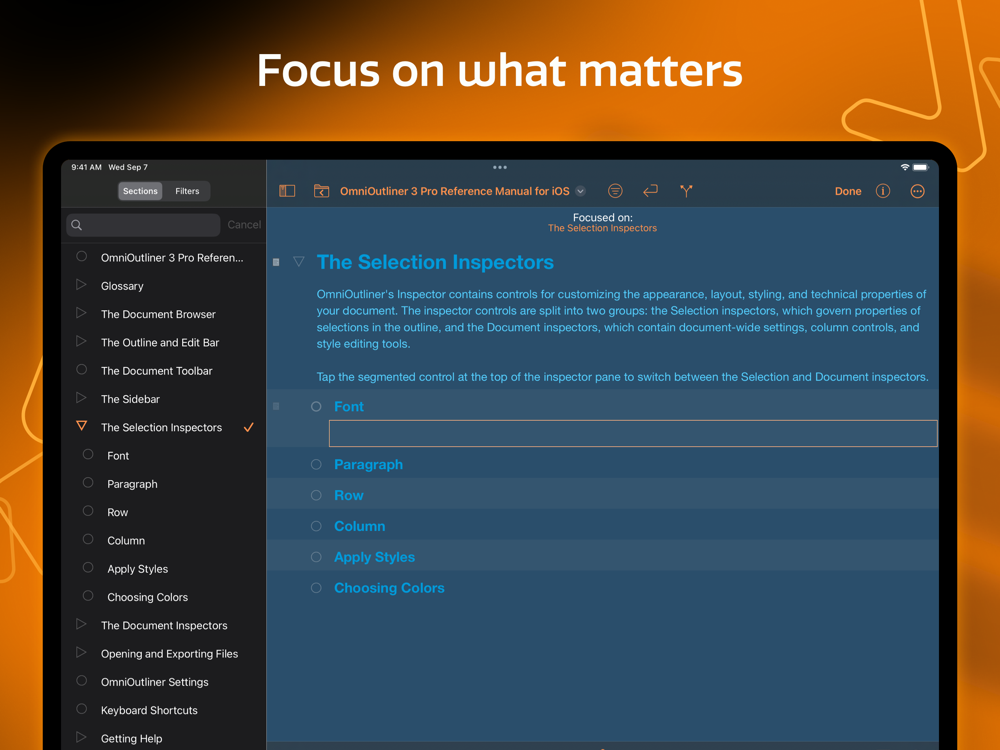Image resolution: width=1000 pixels, height=750 pixels.
Task: Click the circle beside Row in sidebar
Action: (88, 511)
